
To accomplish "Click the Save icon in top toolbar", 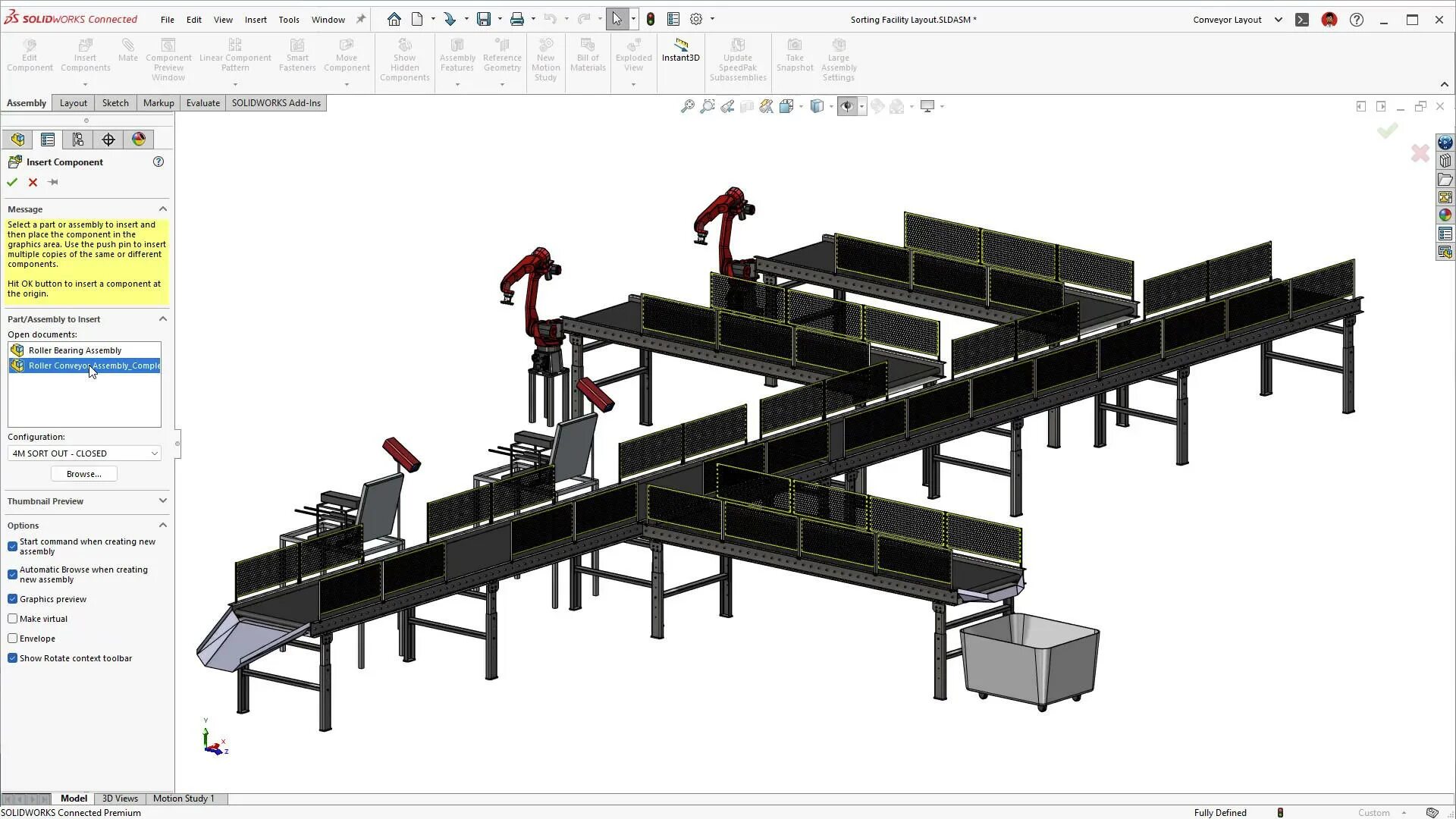I will click(x=483, y=20).
